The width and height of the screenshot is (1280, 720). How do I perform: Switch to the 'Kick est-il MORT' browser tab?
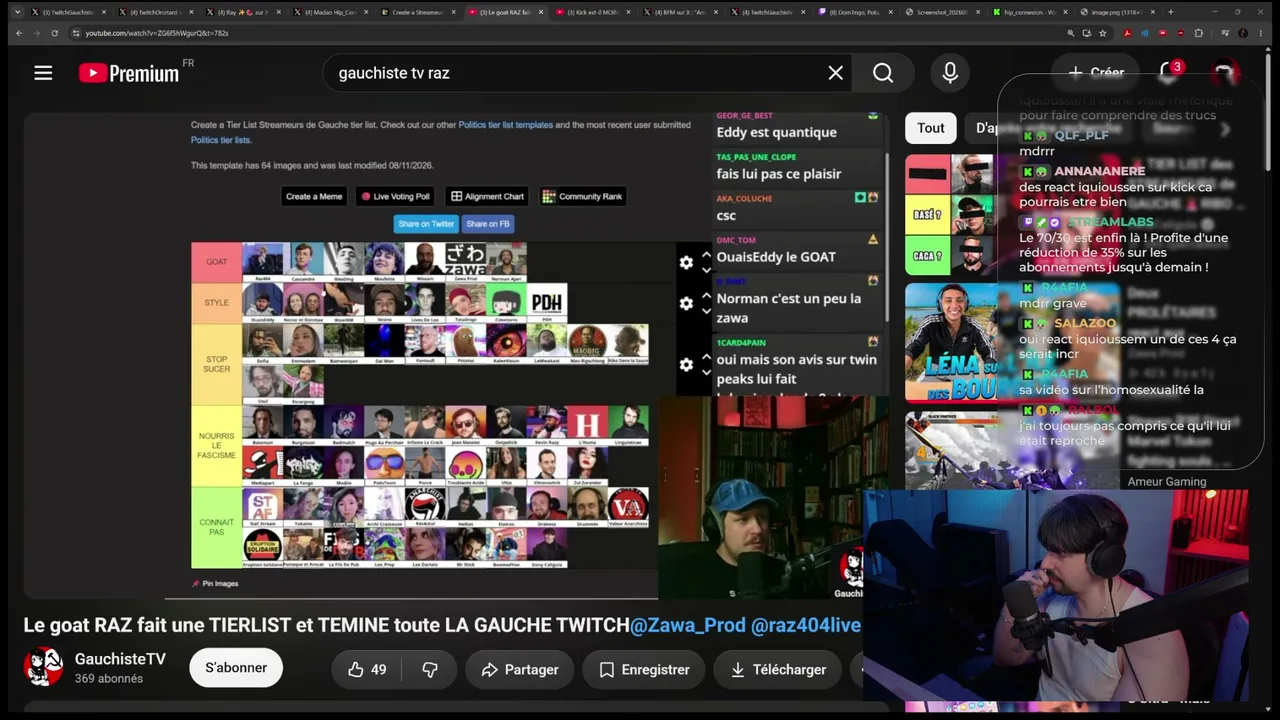coord(593,12)
